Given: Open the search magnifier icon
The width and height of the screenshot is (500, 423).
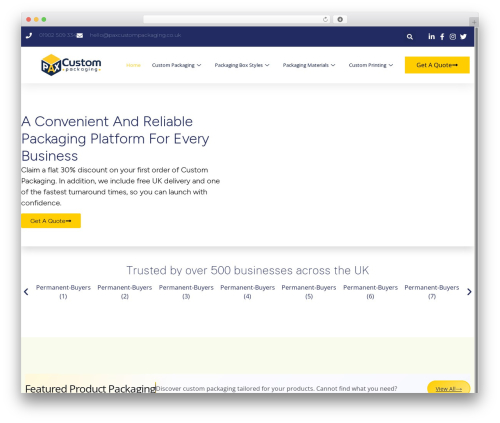Looking at the screenshot, I should point(410,37).
